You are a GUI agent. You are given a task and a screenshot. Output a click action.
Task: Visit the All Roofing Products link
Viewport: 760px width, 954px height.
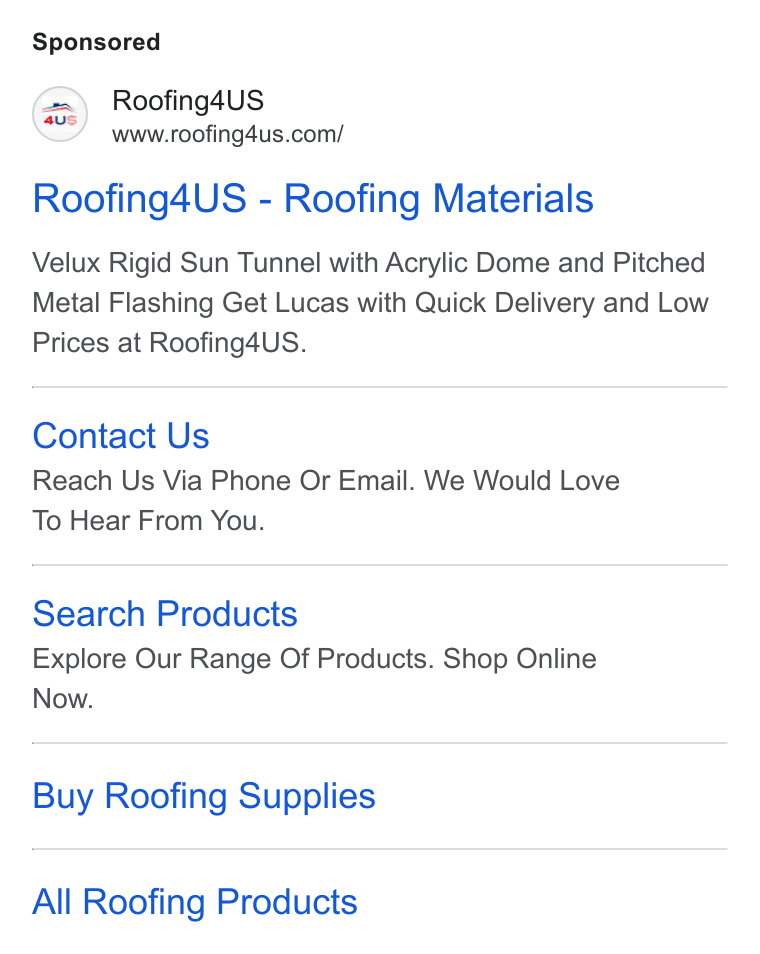pyautogui.click(x=195, y=902)
